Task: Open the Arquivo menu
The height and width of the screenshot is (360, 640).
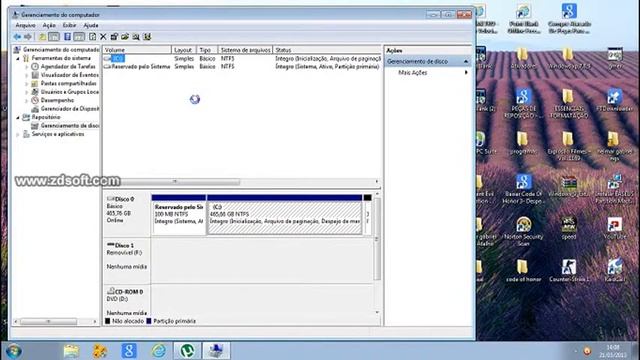Action: [25, 25]
